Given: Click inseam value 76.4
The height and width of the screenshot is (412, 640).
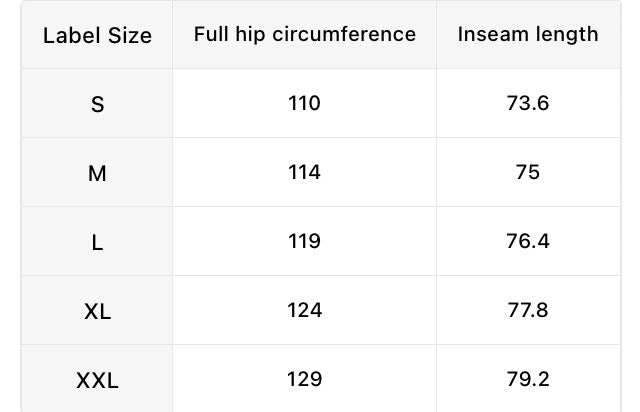Looking at the screenshot, I should pyautogui.click(x=528, y=241).
